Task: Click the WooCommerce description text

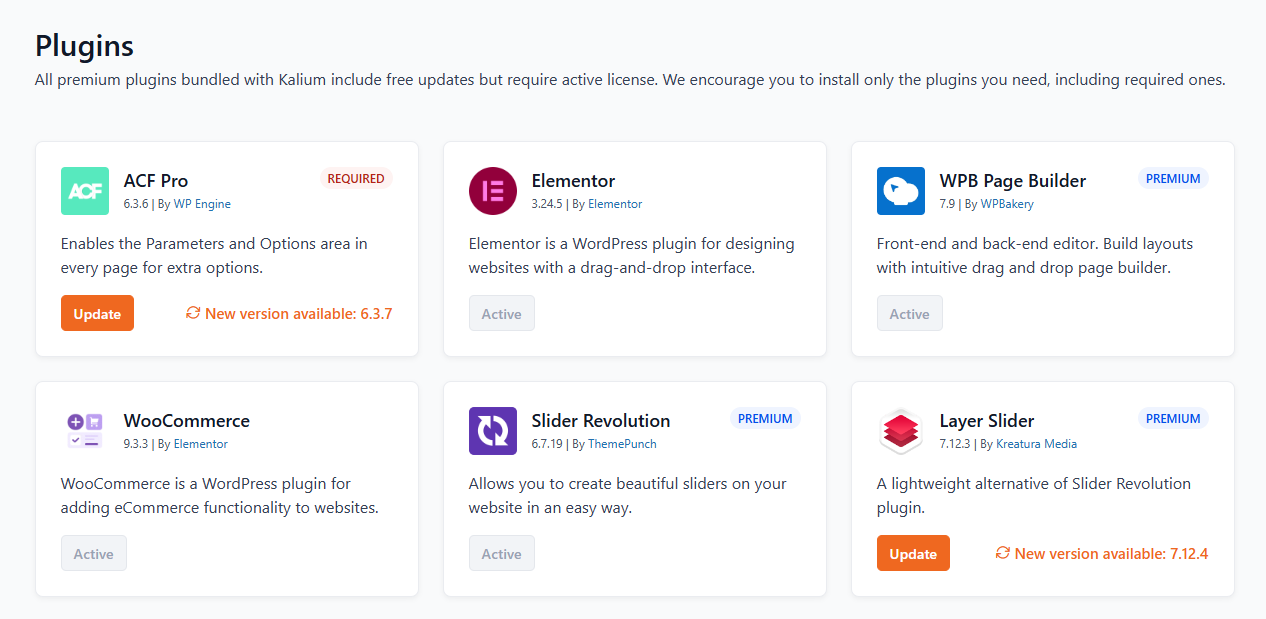Action: 220,496
